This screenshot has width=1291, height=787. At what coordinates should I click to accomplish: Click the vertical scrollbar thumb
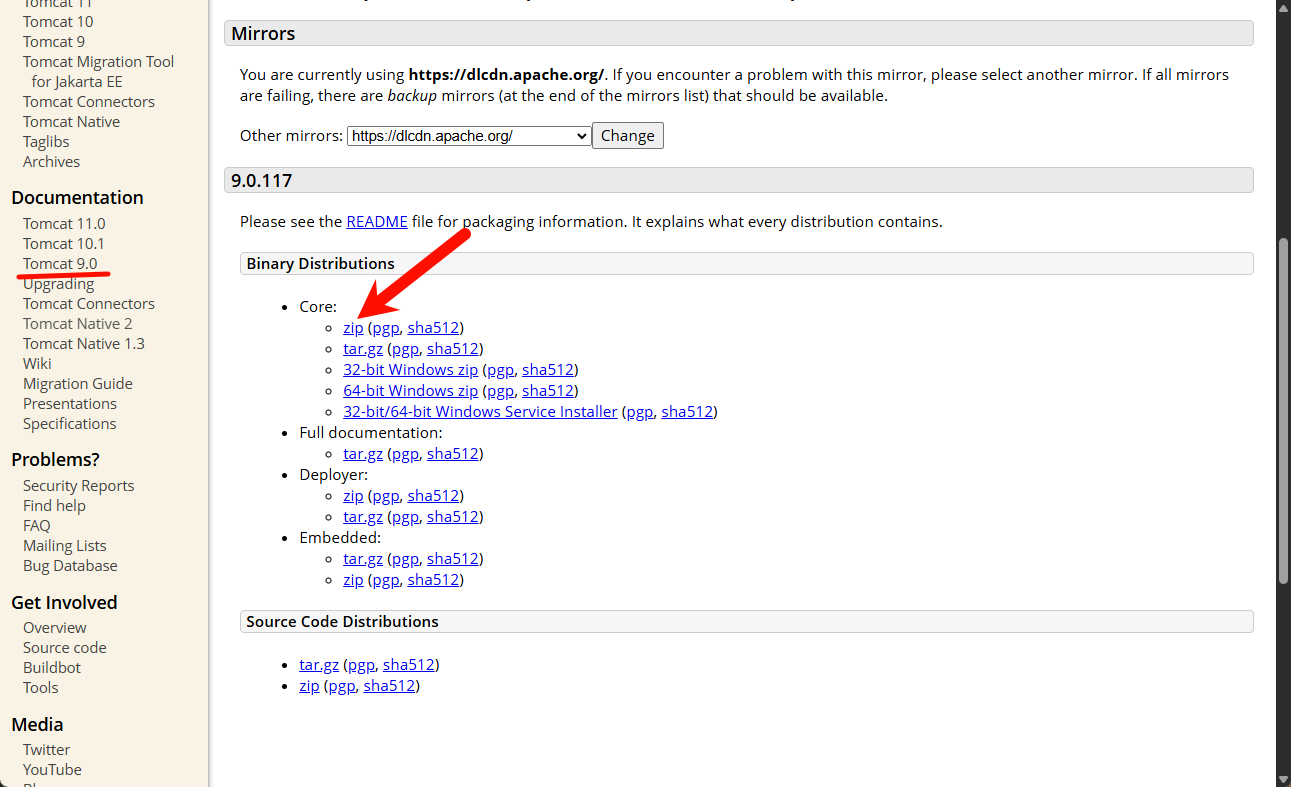(1284, 411)
